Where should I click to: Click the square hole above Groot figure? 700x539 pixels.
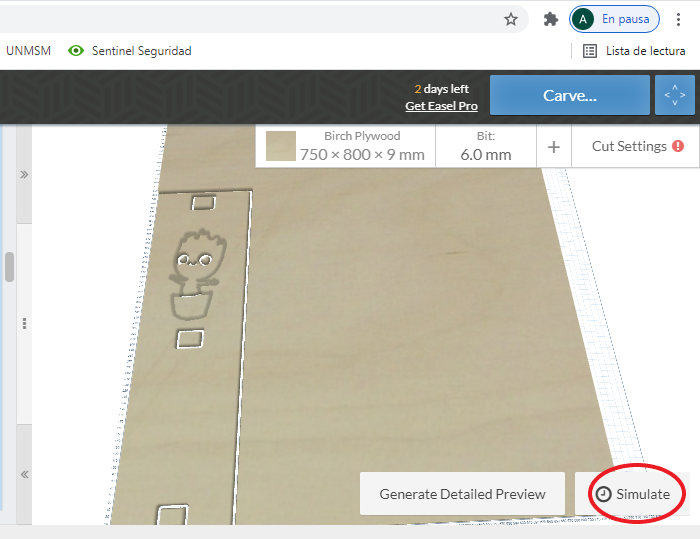(204, 203)
